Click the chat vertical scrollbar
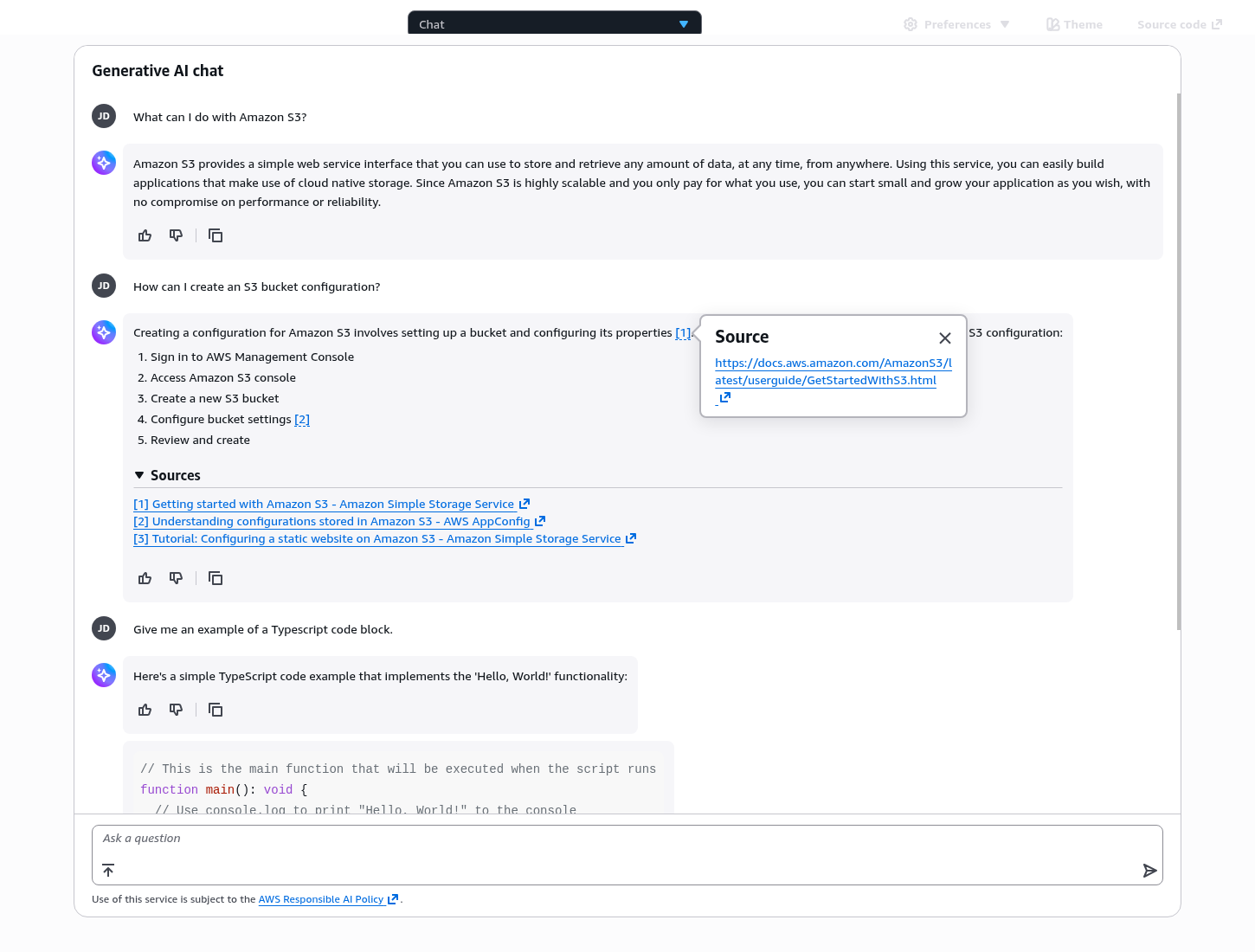1255x952 pixels. tap(1179, 363)
